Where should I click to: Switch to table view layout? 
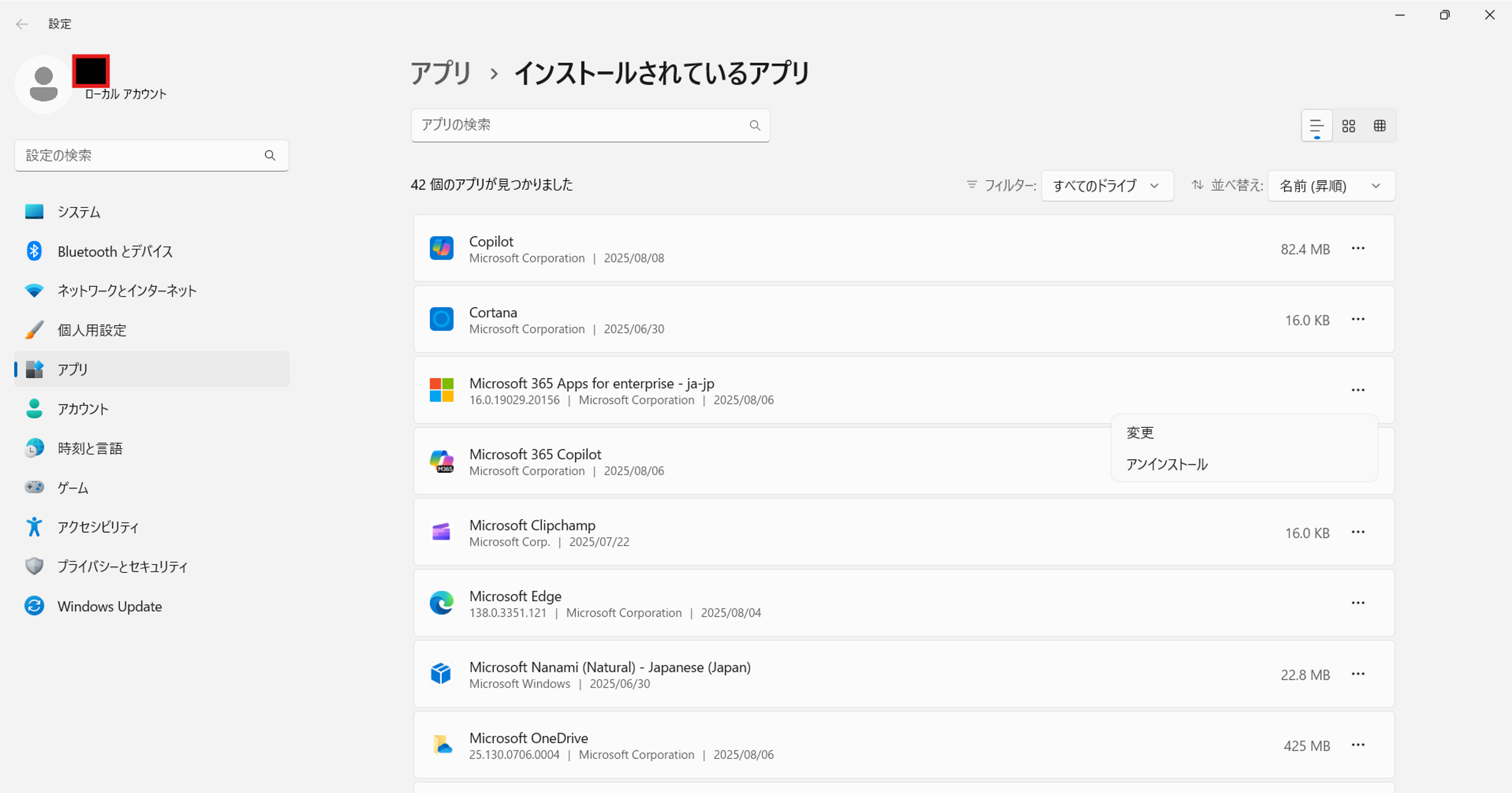pos(1380,126)
